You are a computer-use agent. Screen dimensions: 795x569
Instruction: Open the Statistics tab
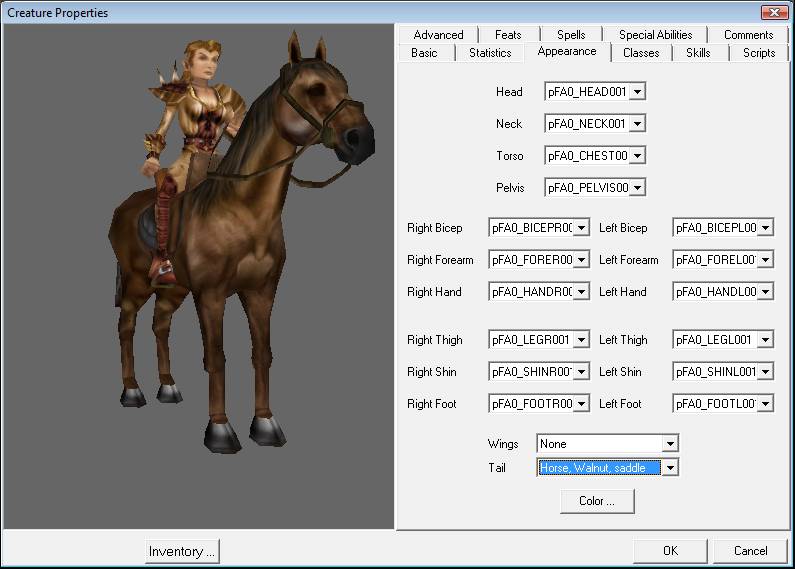click(490, 53)
